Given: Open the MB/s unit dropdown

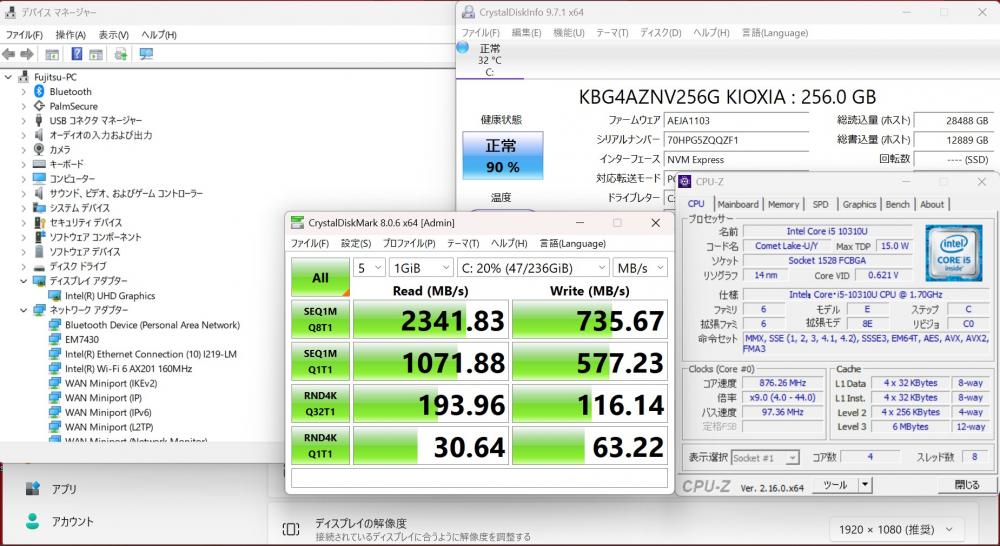Looking at the screenshot, I should click(640, 268).
